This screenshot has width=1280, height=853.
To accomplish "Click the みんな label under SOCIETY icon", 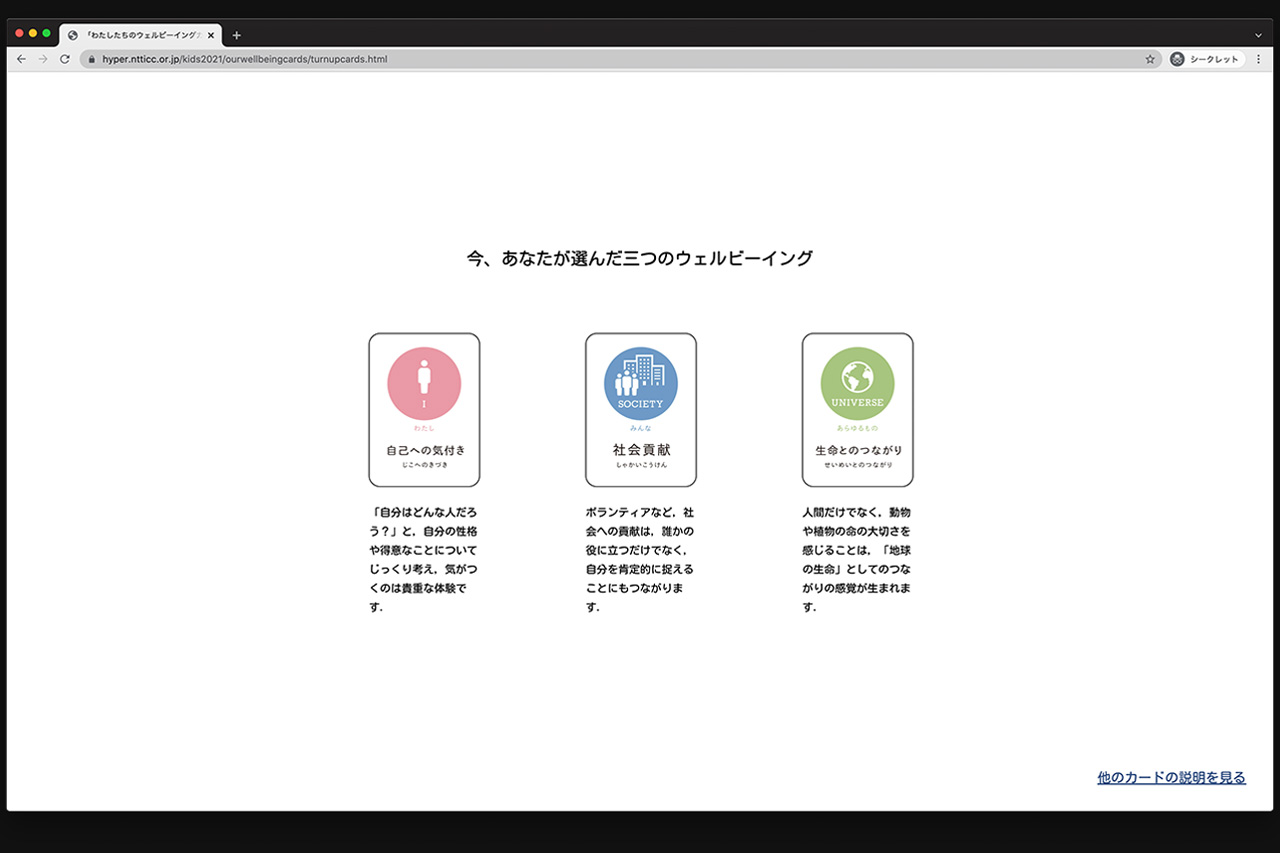I will pyautogui.click(x=641, y=428).
